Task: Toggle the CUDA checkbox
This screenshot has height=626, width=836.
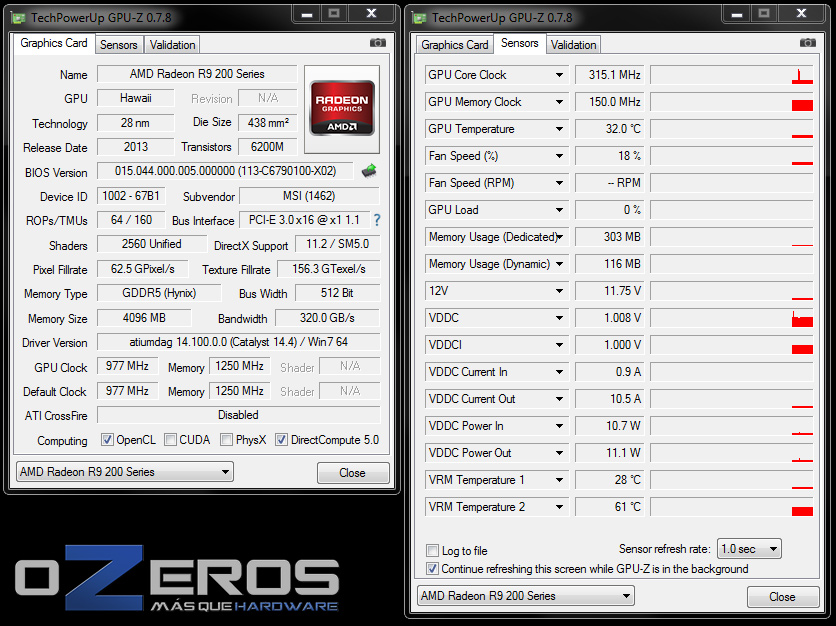Action: (171, 440)
